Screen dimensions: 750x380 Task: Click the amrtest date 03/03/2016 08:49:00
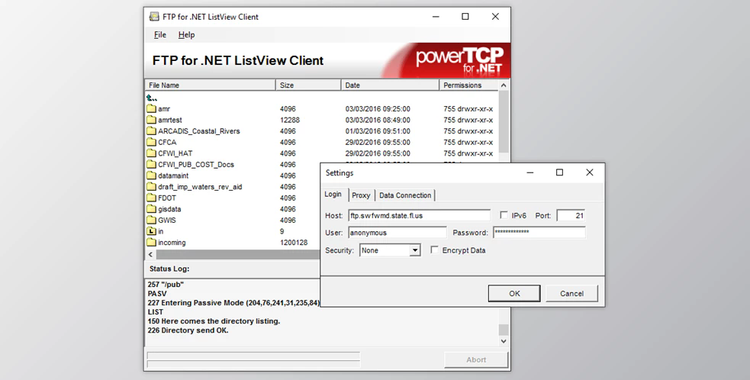[378, 120]
